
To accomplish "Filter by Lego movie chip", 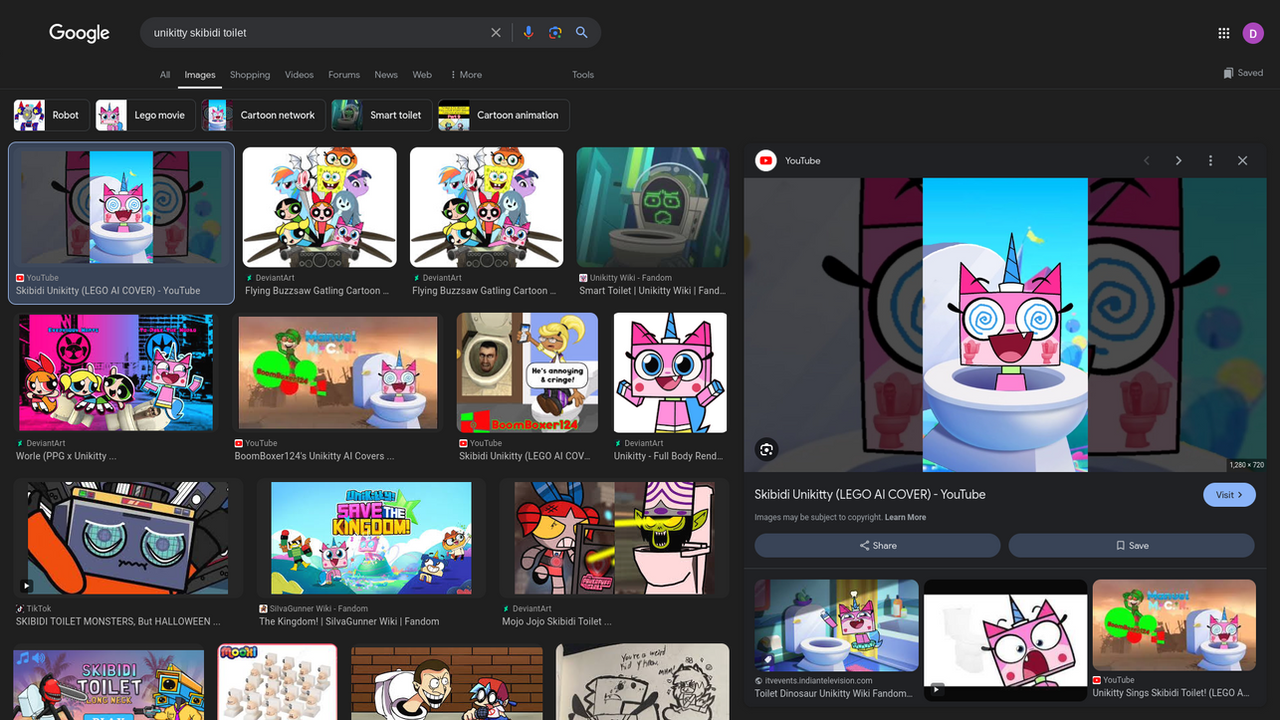I will point(144,115).
